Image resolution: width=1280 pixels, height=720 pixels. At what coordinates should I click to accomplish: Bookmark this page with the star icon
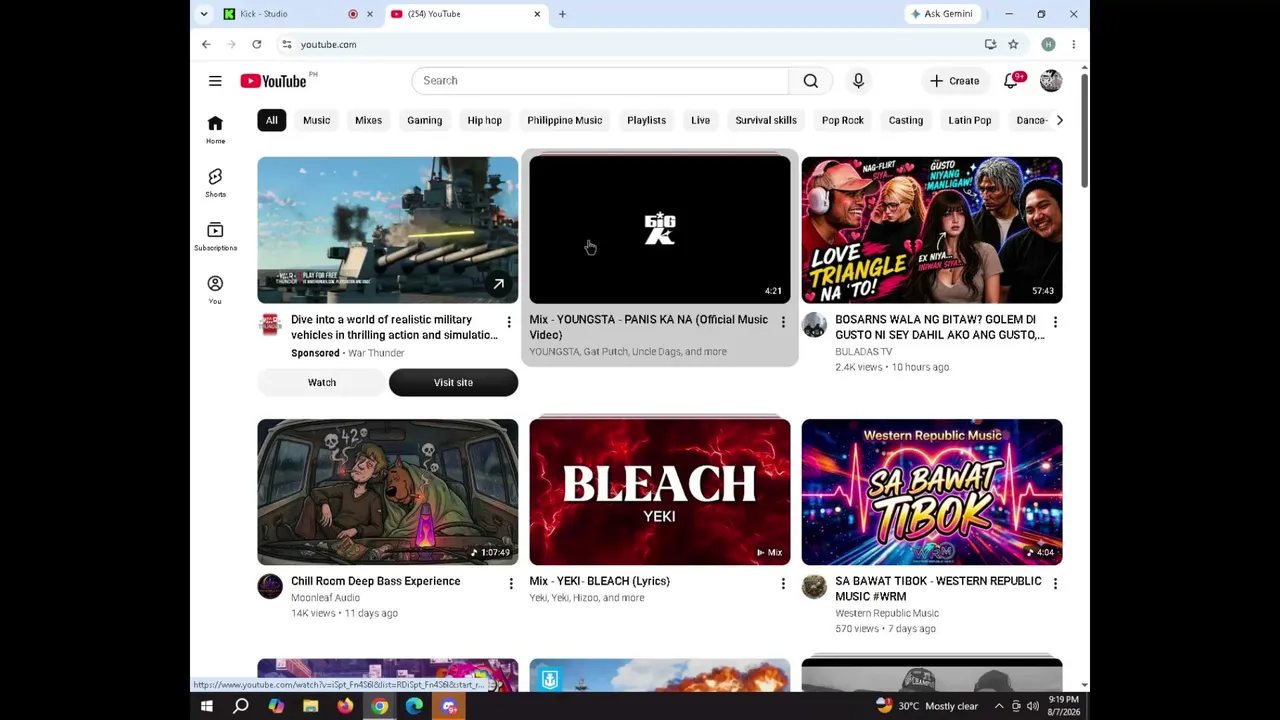pyautogui.click(x=1013, y=44)
